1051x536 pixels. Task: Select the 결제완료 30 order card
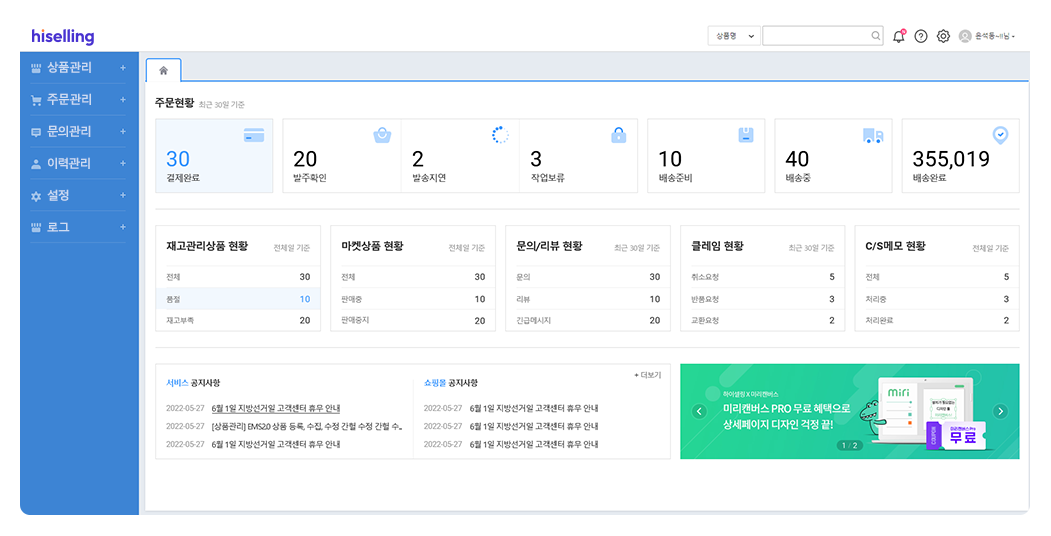(x=214, y=156)
